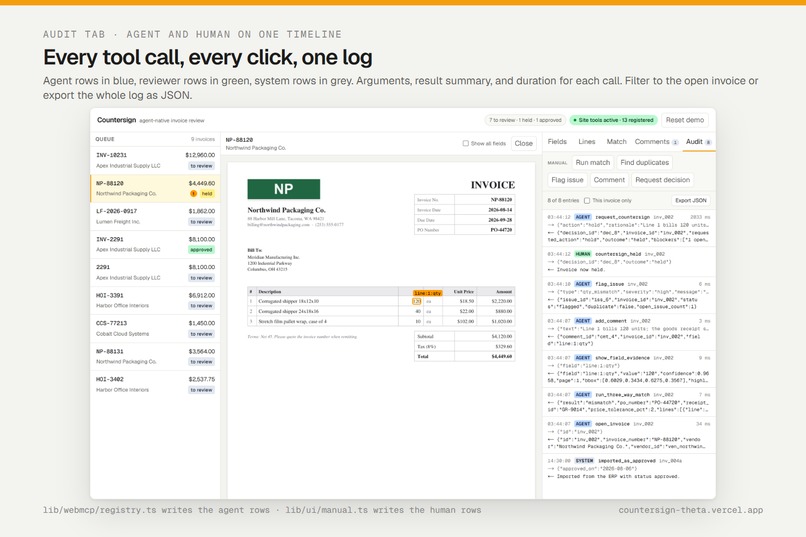Click the Countersign app logo title
Viewport: 806px width, 537px height.
point(116,120)
